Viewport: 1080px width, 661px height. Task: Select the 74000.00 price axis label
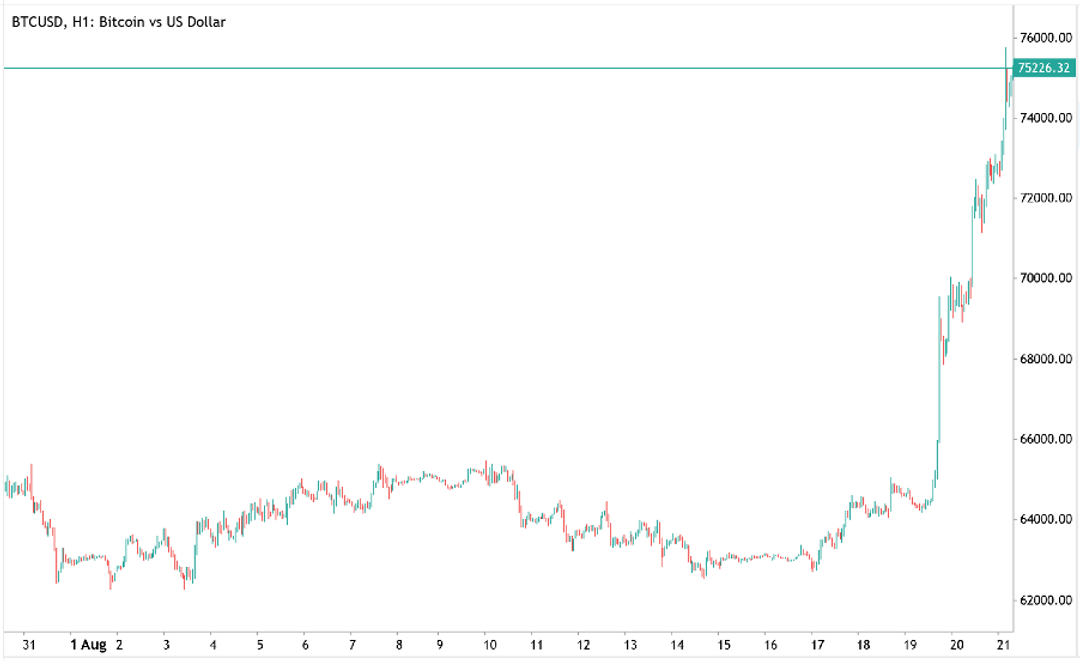1046,118
